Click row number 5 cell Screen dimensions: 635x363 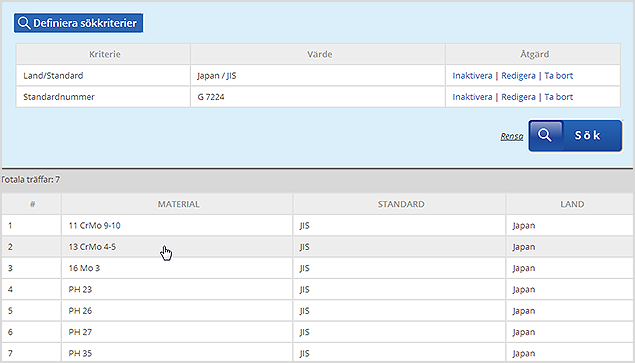tap(32, 311)
